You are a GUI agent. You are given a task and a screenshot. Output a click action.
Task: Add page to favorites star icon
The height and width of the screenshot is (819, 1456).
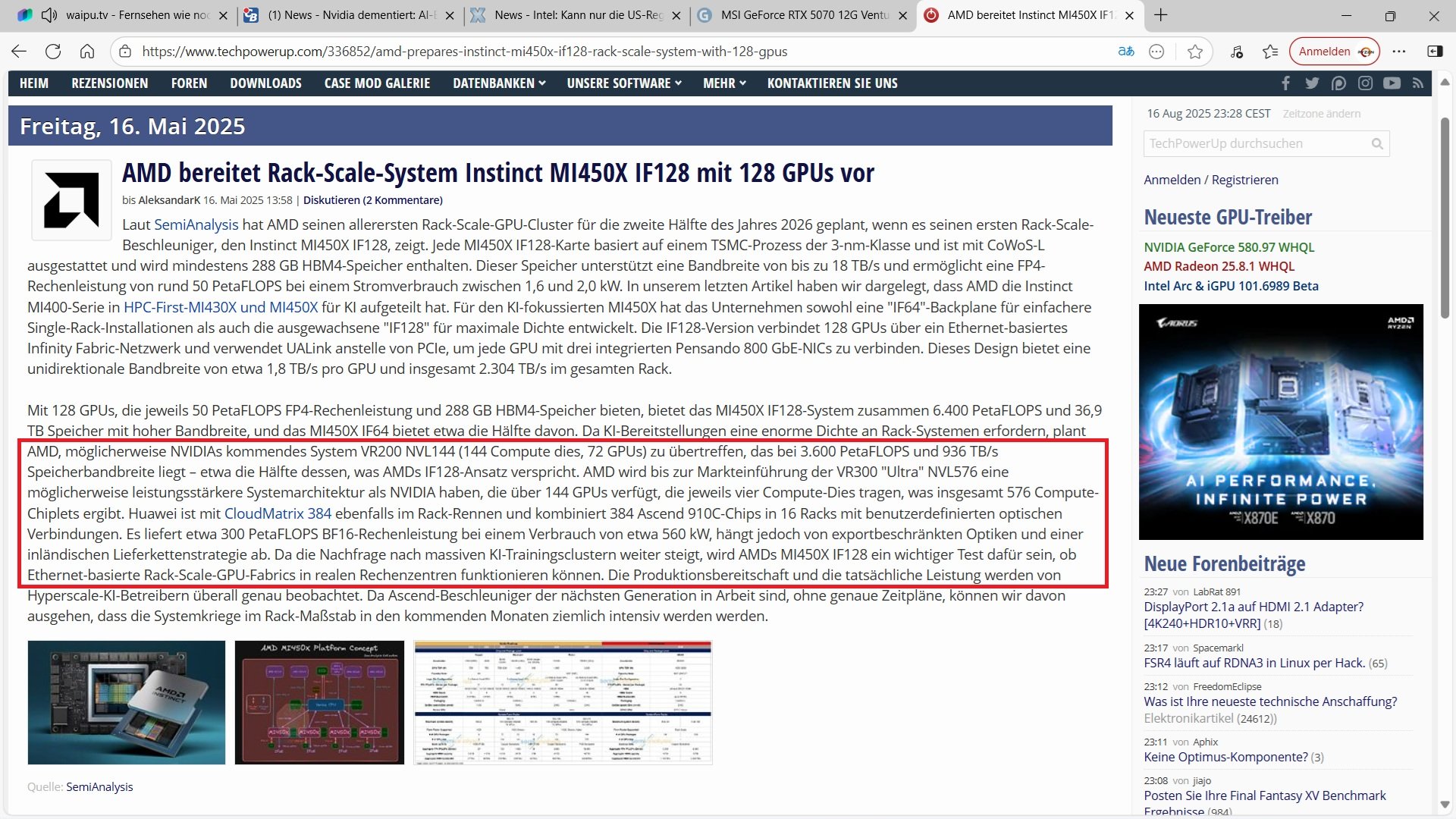coord(1195,52)
